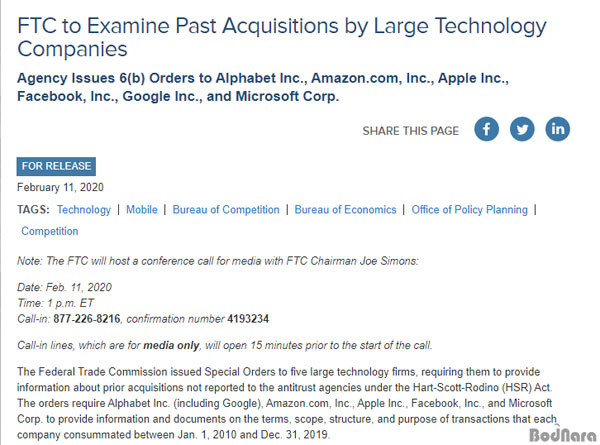The image size is (600, 445).
Task: Click the February 11, 2020 release date
Action: tap(60, 187)
